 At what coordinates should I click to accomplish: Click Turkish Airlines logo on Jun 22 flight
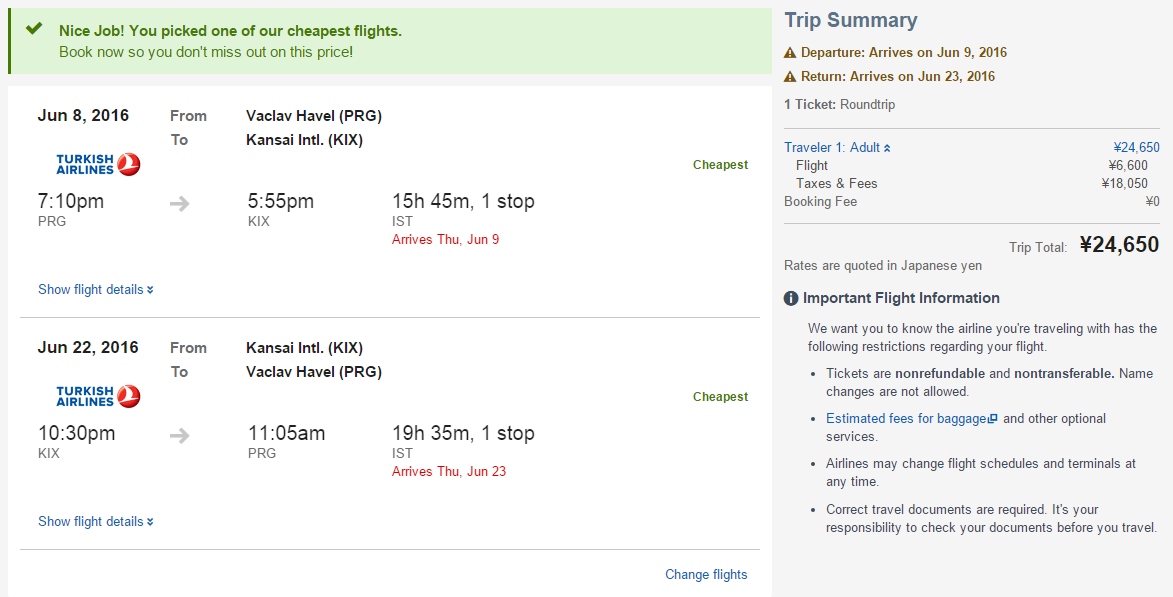tap(98, 396)
